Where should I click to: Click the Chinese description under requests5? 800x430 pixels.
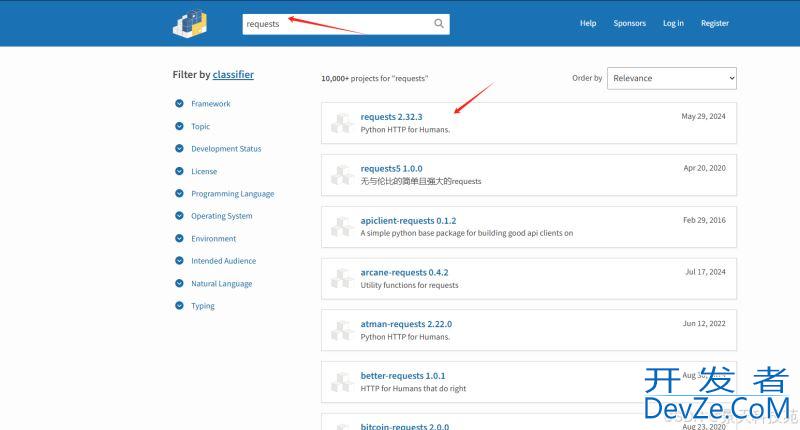pyautogui.click(x=420, y=181)
